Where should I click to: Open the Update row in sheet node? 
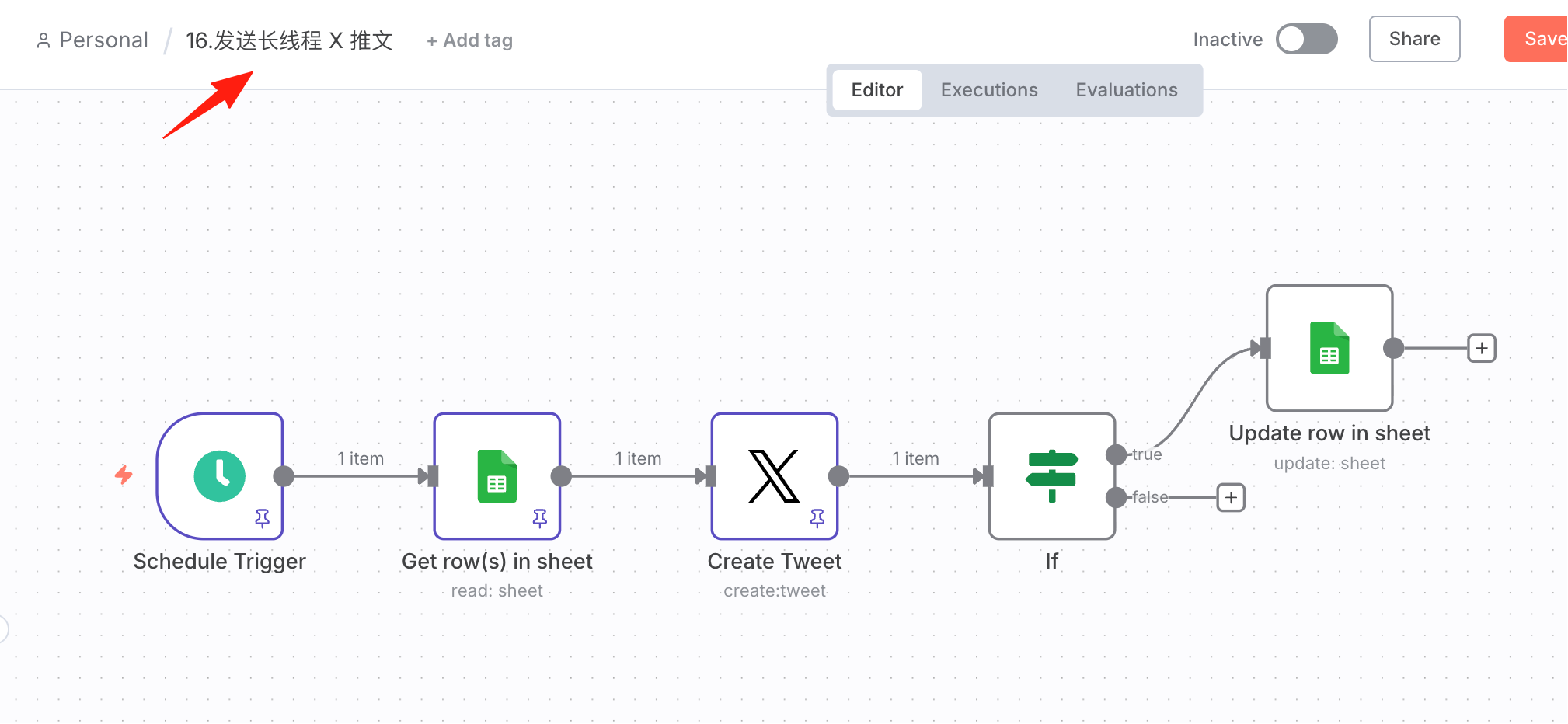click(1329, 348)
